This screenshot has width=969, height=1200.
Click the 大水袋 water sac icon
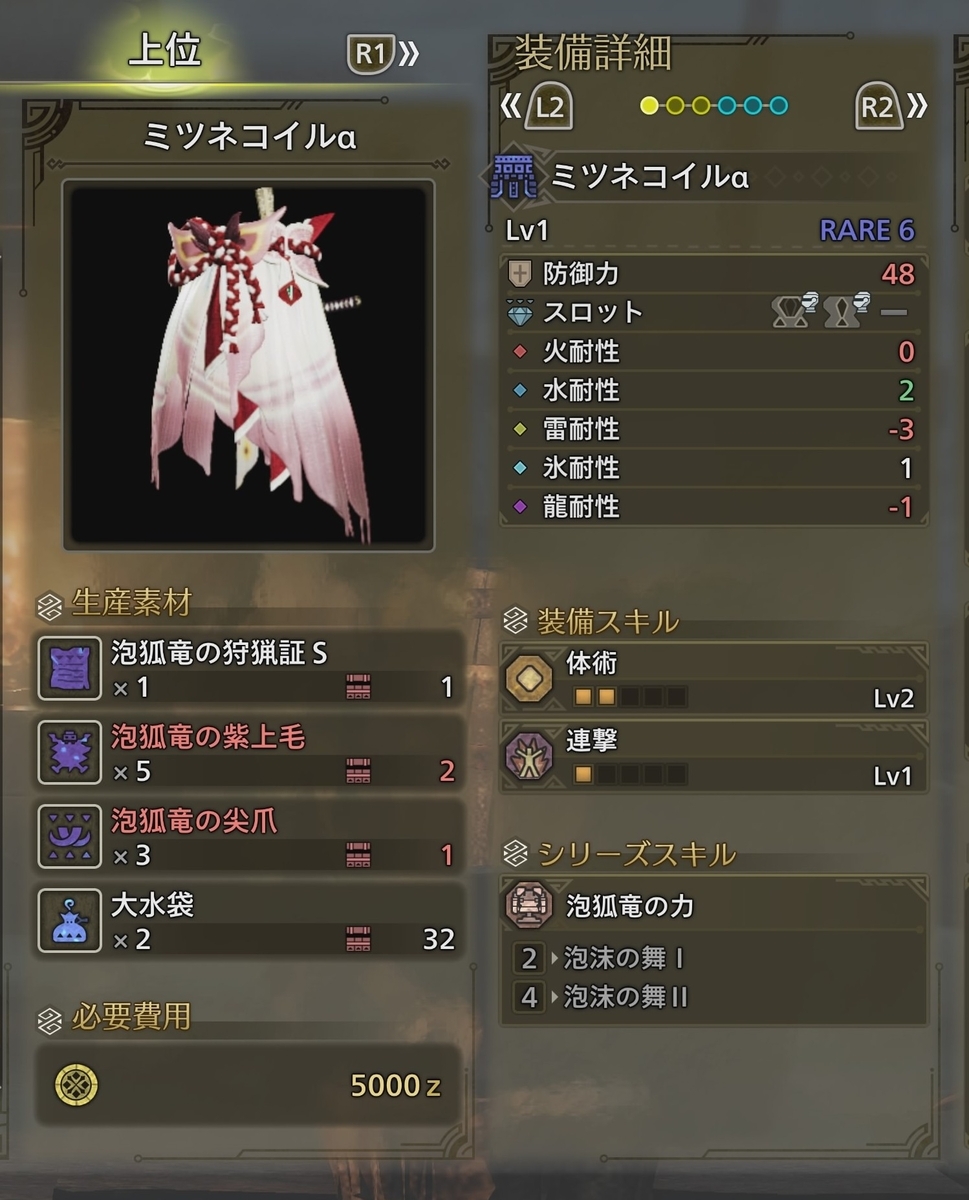tap(69, 920)
